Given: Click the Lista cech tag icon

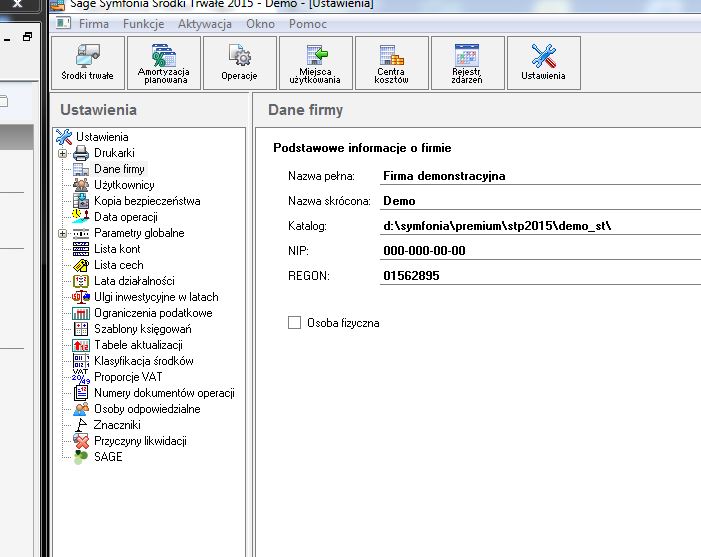Looking at the screenshot, I should tap(81, 265).
